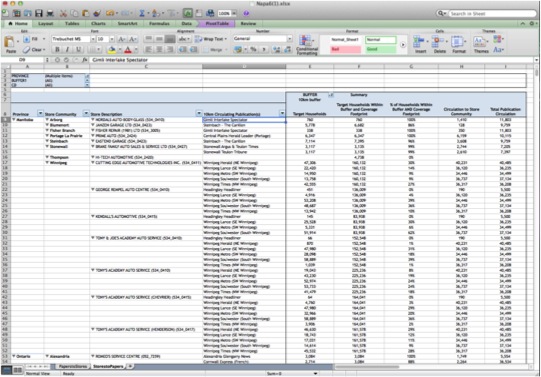Viewport: 541px width, 377px height.
Task: Click the Insert cells icon
Action: [x=420, y=44]
